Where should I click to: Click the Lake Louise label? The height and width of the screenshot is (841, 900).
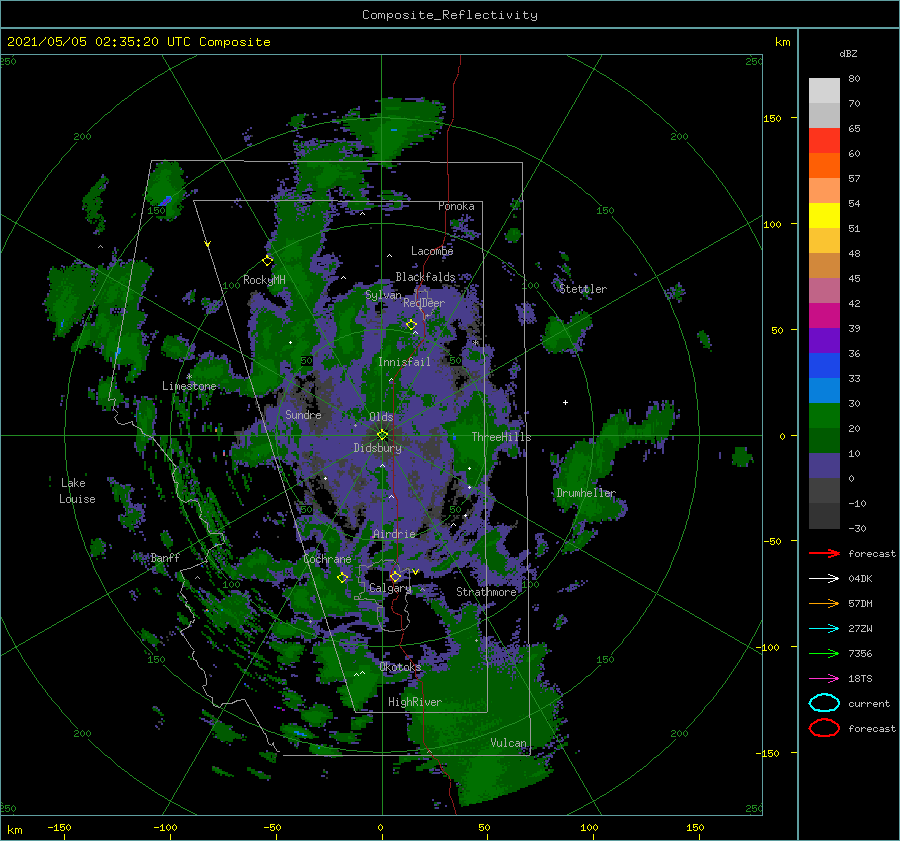tap(77, 491)
